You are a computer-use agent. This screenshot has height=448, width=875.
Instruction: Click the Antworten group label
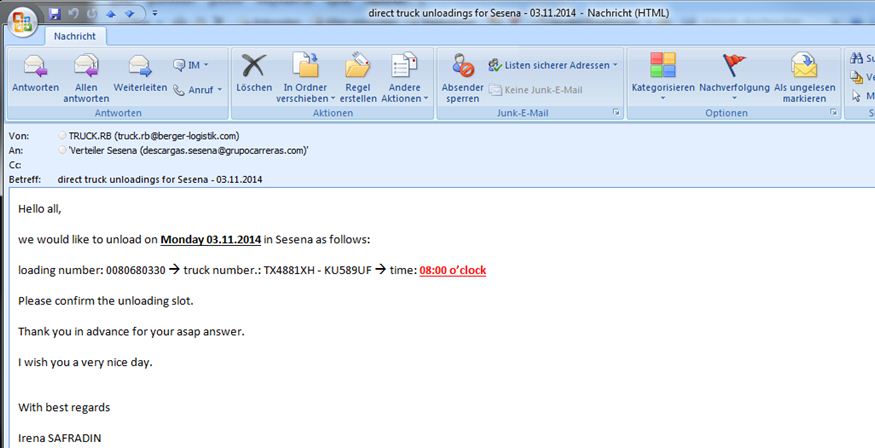pyautogui.click(x=118, y=113)
